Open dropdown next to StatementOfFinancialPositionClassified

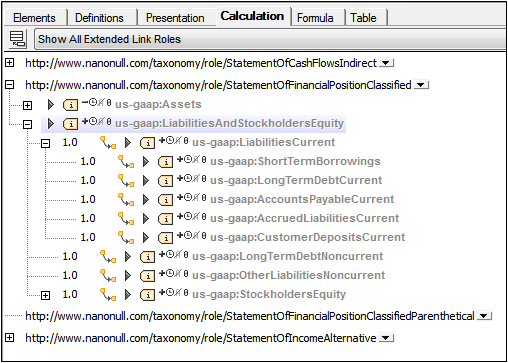tap(421, 85)
